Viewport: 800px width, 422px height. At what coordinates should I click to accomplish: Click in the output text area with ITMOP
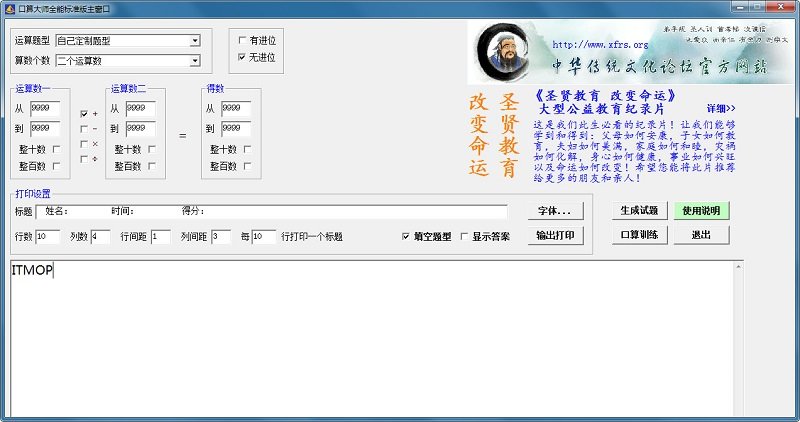(x=372, y=339)
